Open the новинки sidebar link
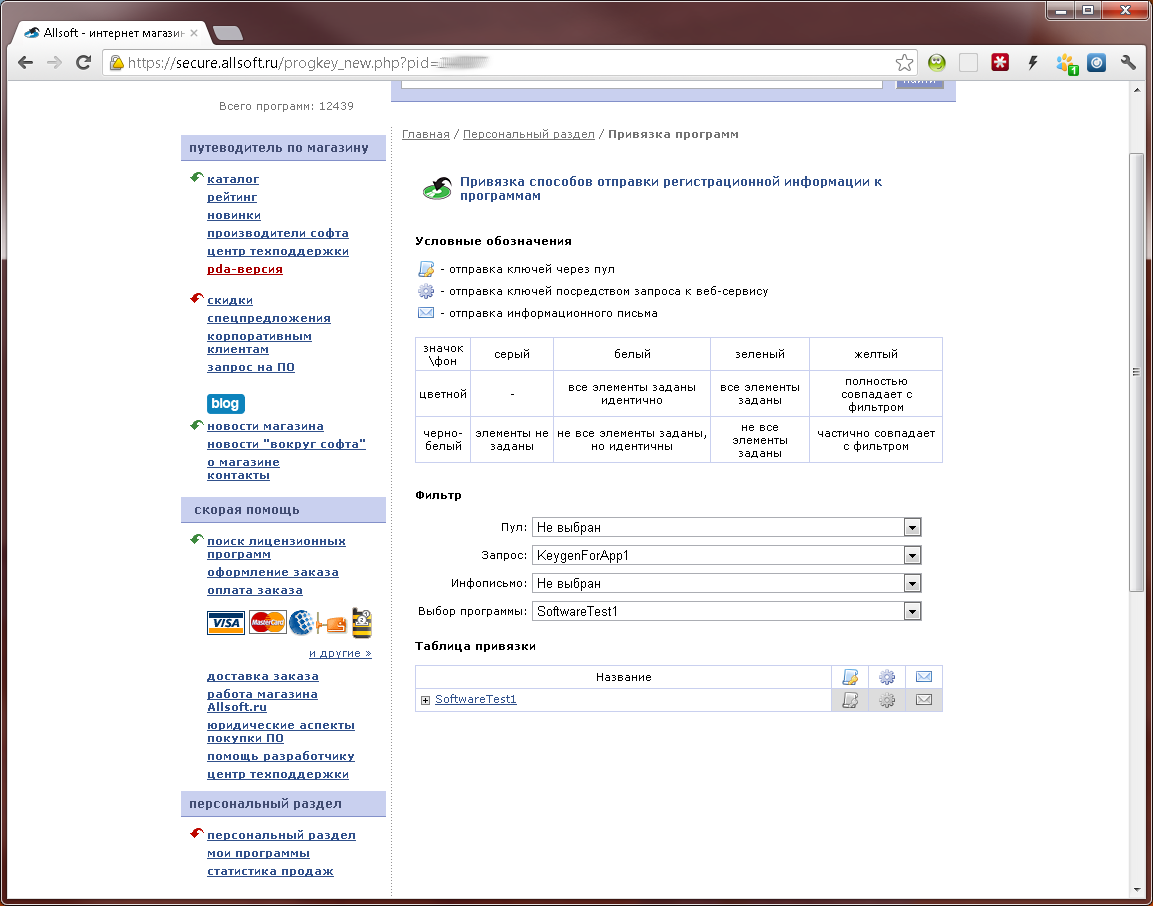This screenshot has height=906, width=1153. [x=234, y=215]
